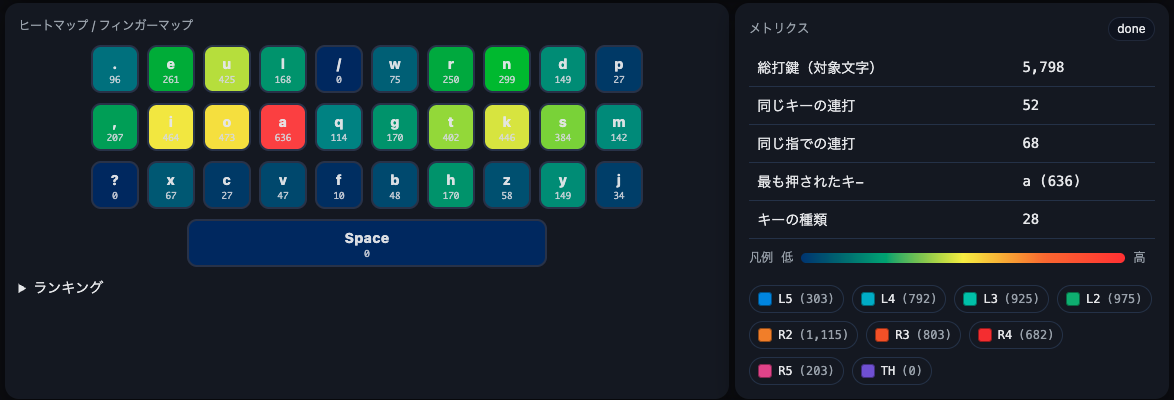Expand the ランキング disclosure section
Screen dimensions: 1174x400
click(x=61, y=287)
